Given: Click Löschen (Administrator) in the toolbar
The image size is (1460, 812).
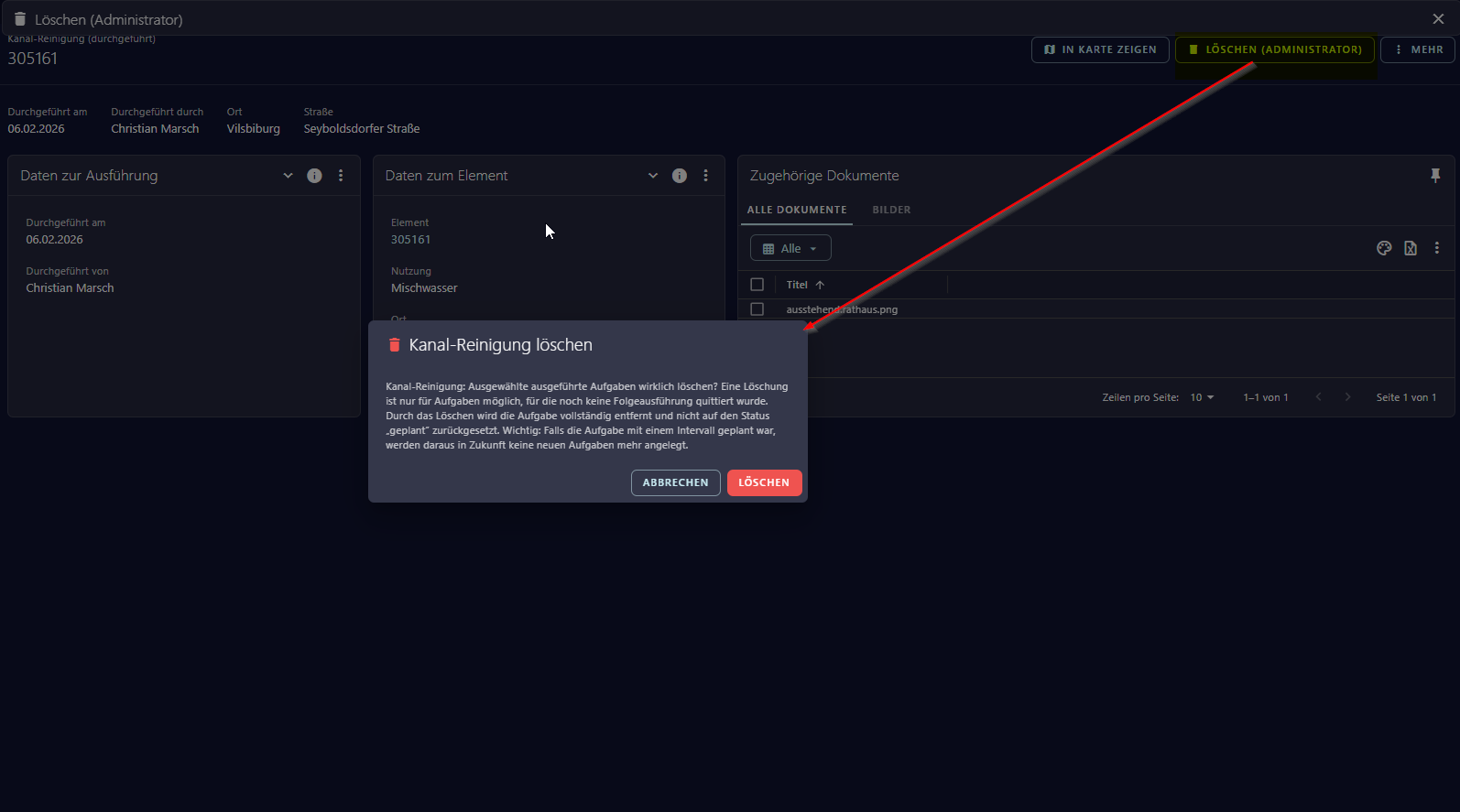Looking at the screenshot, I should (1275, 49).
